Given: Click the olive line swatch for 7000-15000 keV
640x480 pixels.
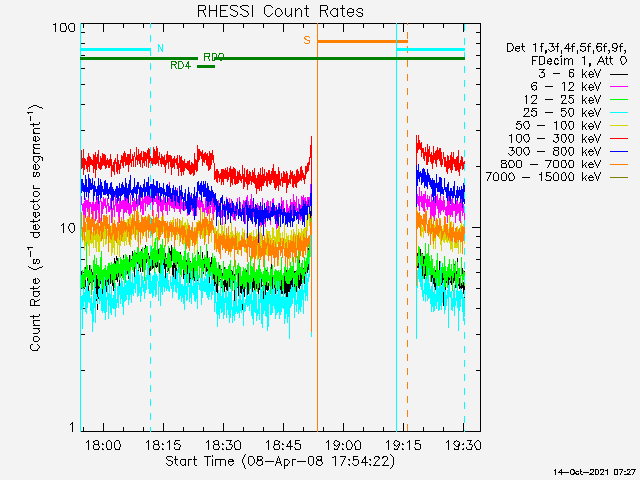Looking at the screenshot, I should (x=618, y=178).
